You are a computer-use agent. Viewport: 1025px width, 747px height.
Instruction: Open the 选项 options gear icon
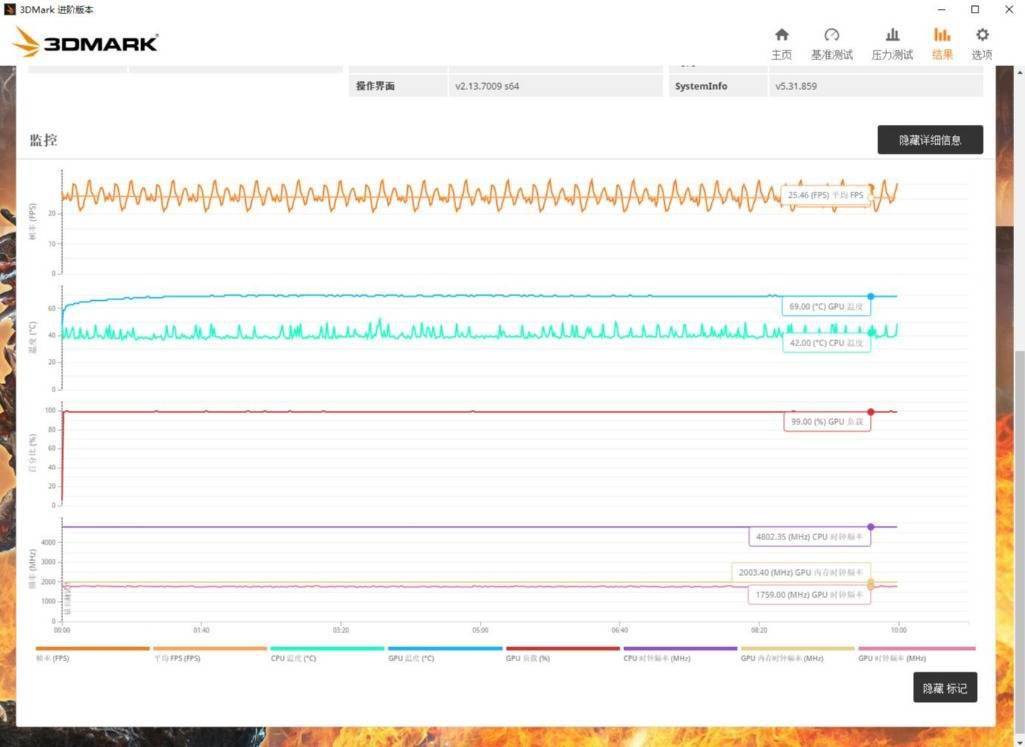tap(982, 44)
